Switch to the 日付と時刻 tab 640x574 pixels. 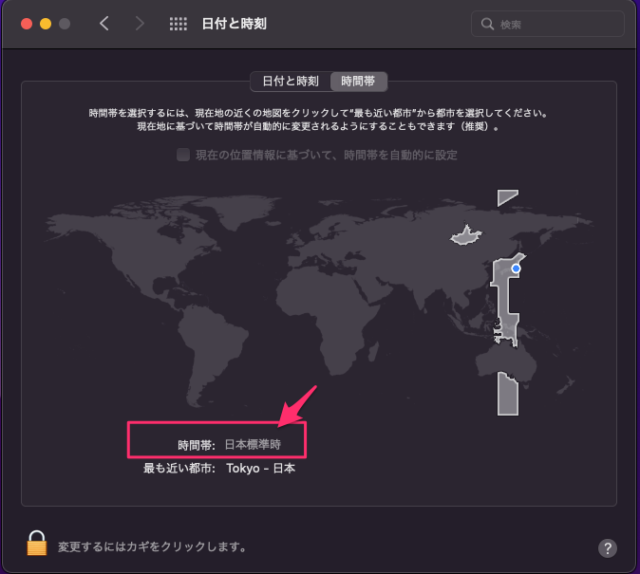(x=290, y=81)
